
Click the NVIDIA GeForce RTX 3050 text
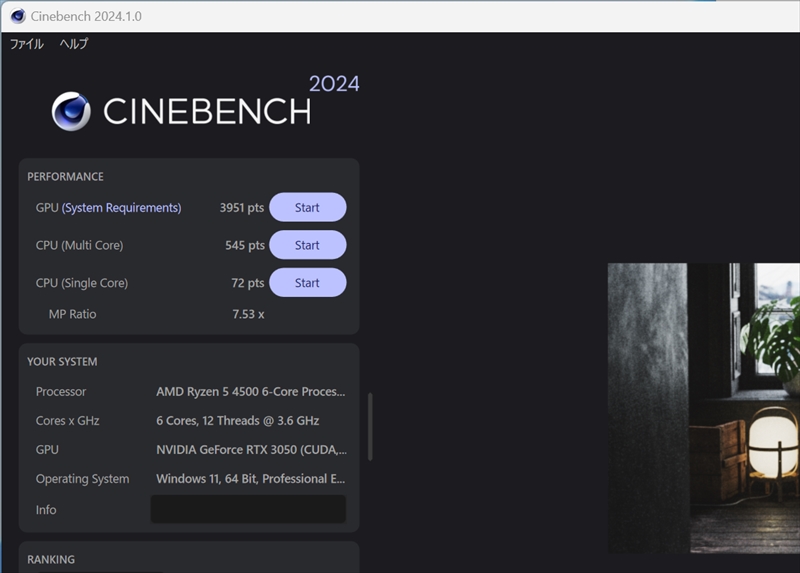tap(251, 450)
